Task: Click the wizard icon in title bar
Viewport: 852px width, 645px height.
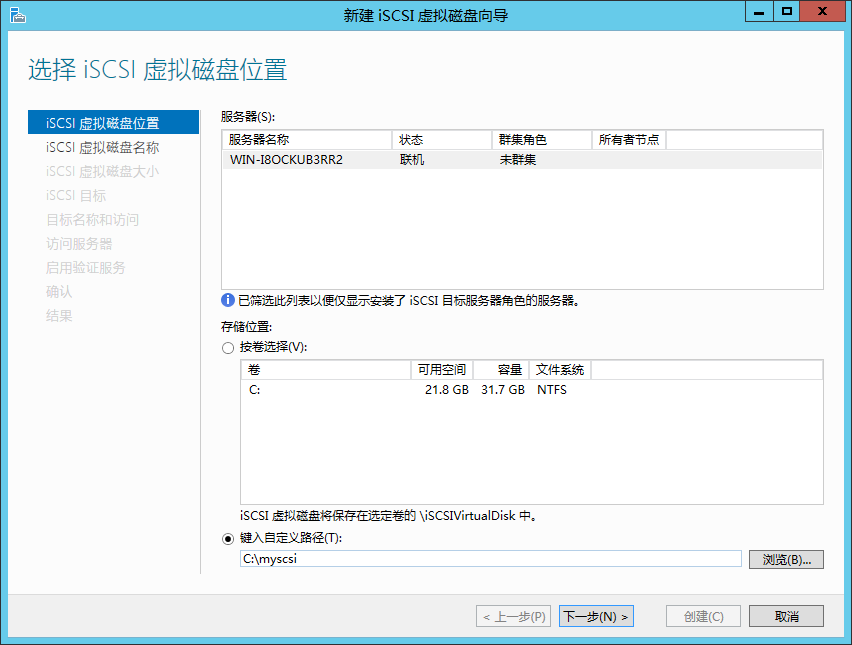Action: (17, 15)
